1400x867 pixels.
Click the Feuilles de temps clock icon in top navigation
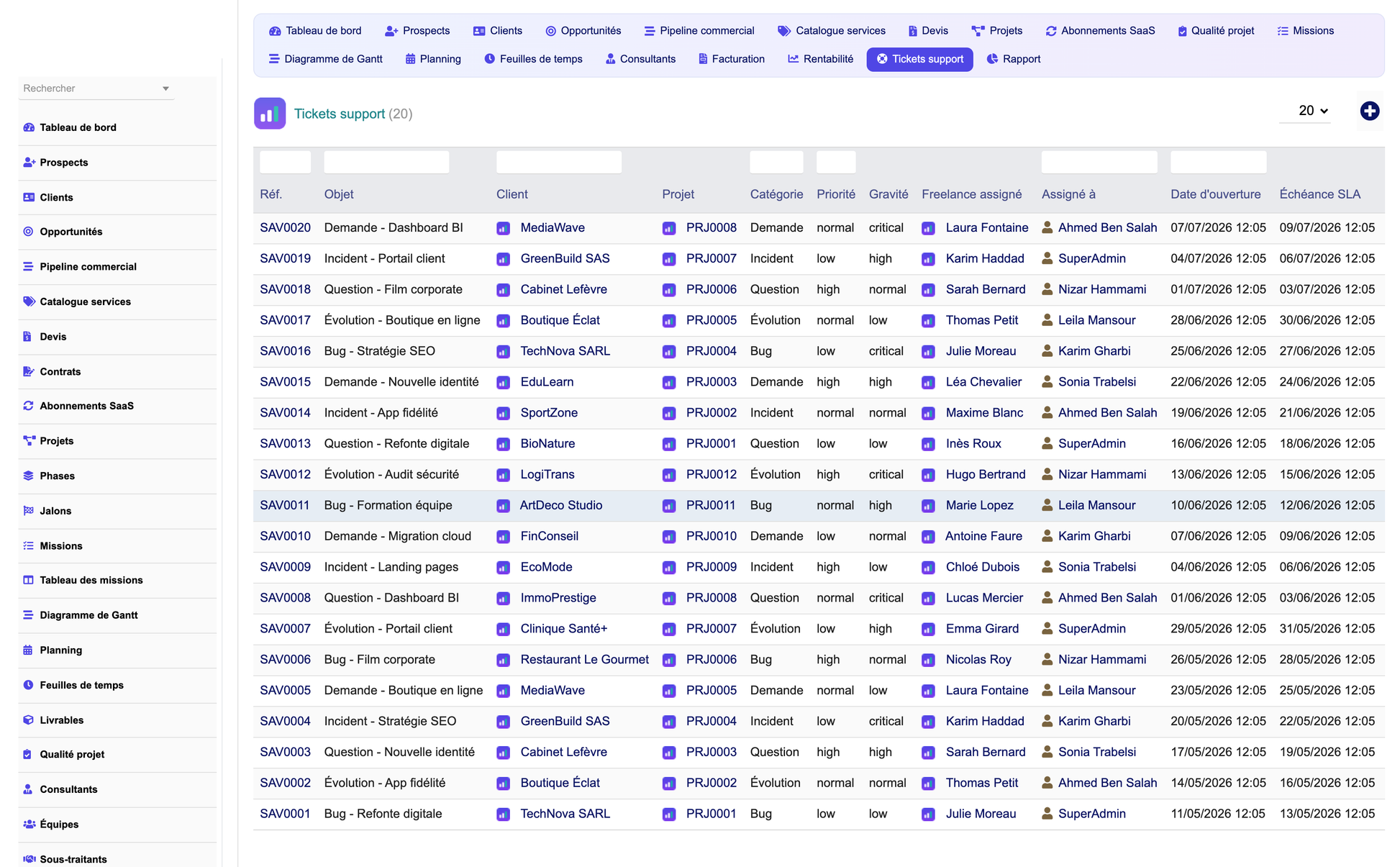click(489, 59)
